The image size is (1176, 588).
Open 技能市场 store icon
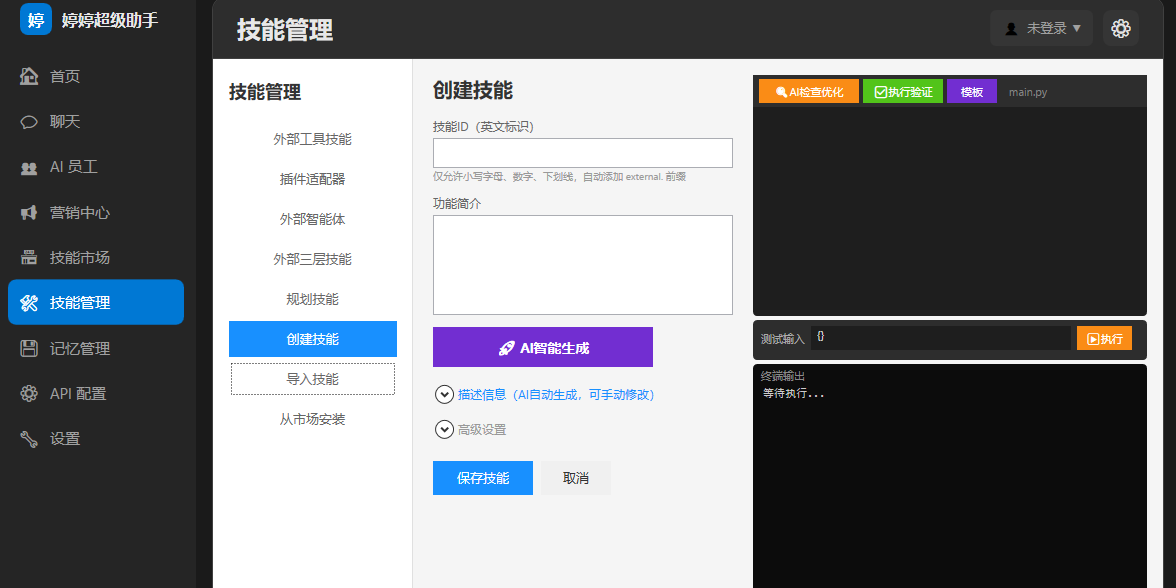point(29,258)
